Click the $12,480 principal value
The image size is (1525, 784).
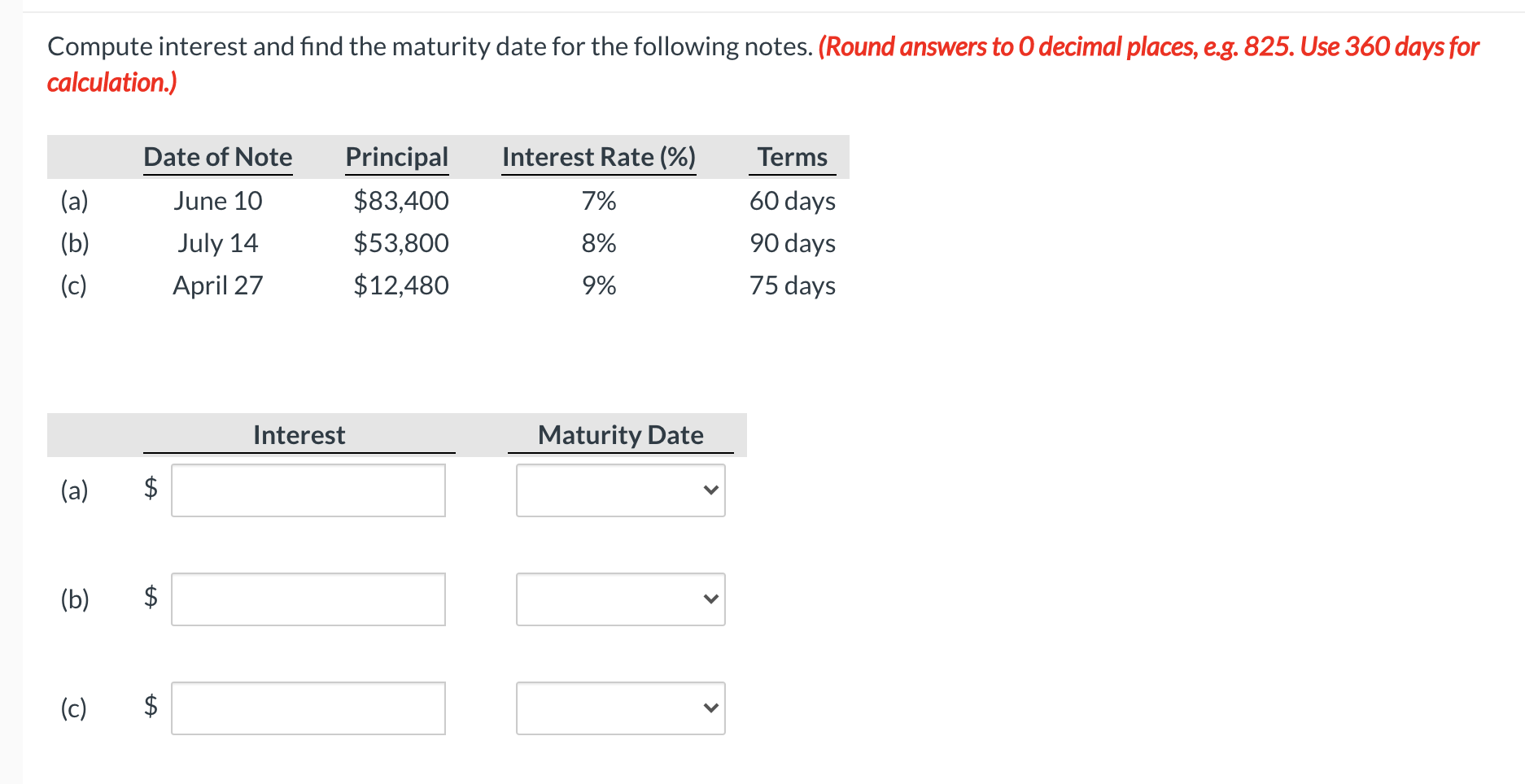(400, 285)
